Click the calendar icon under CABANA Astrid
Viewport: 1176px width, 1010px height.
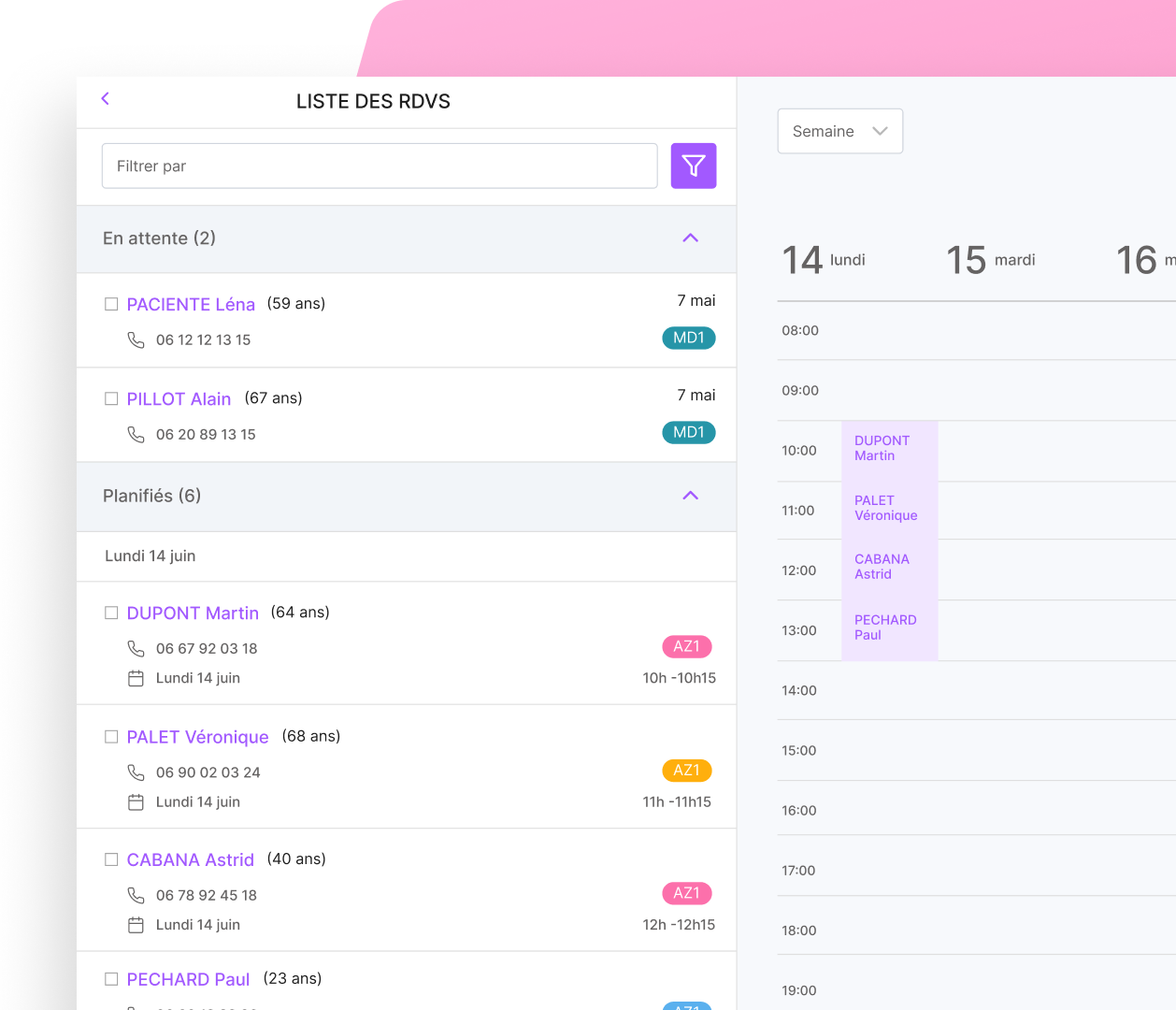pos(136,924)
